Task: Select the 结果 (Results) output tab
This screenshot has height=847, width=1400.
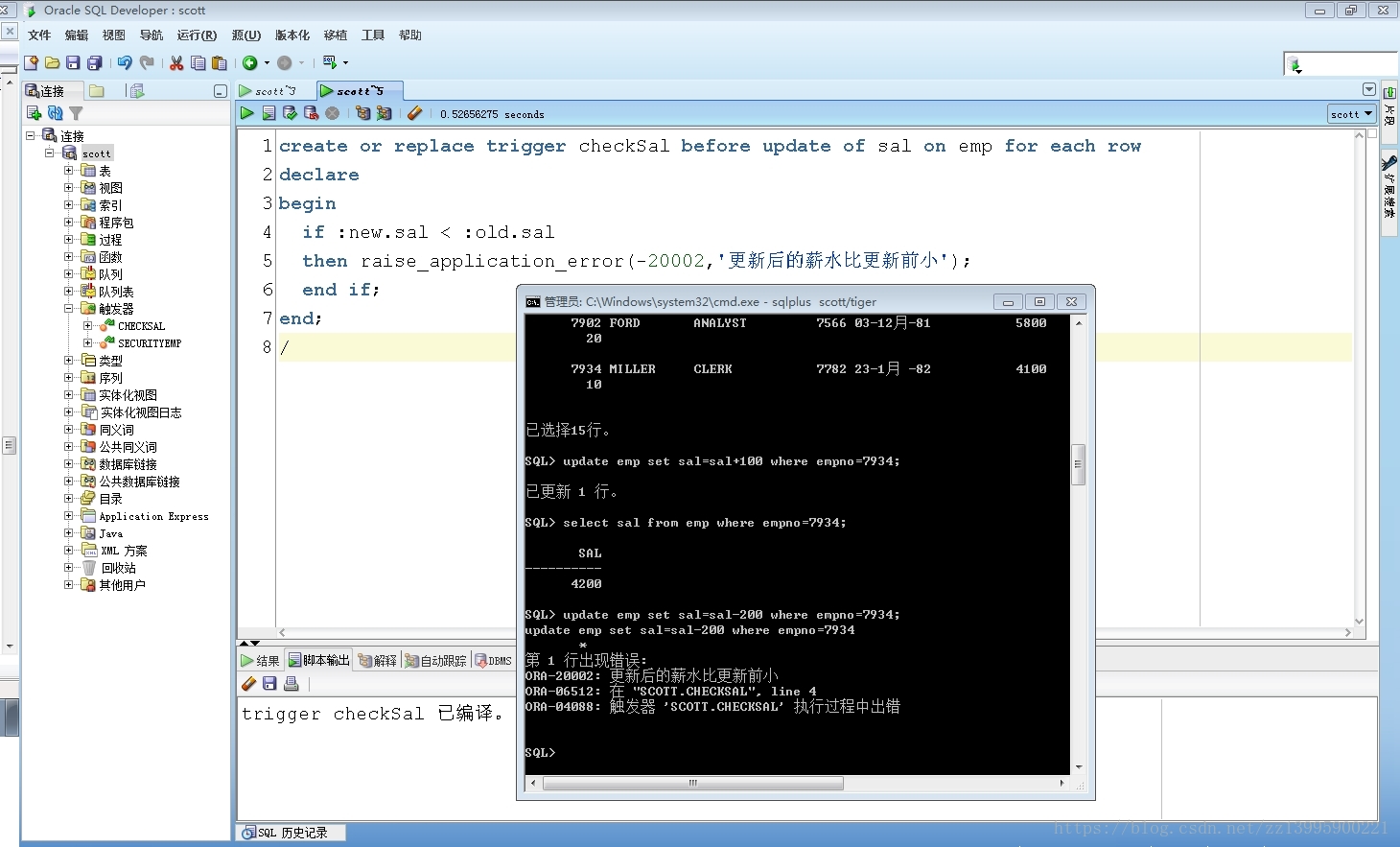Action: [x=260, y=661]
